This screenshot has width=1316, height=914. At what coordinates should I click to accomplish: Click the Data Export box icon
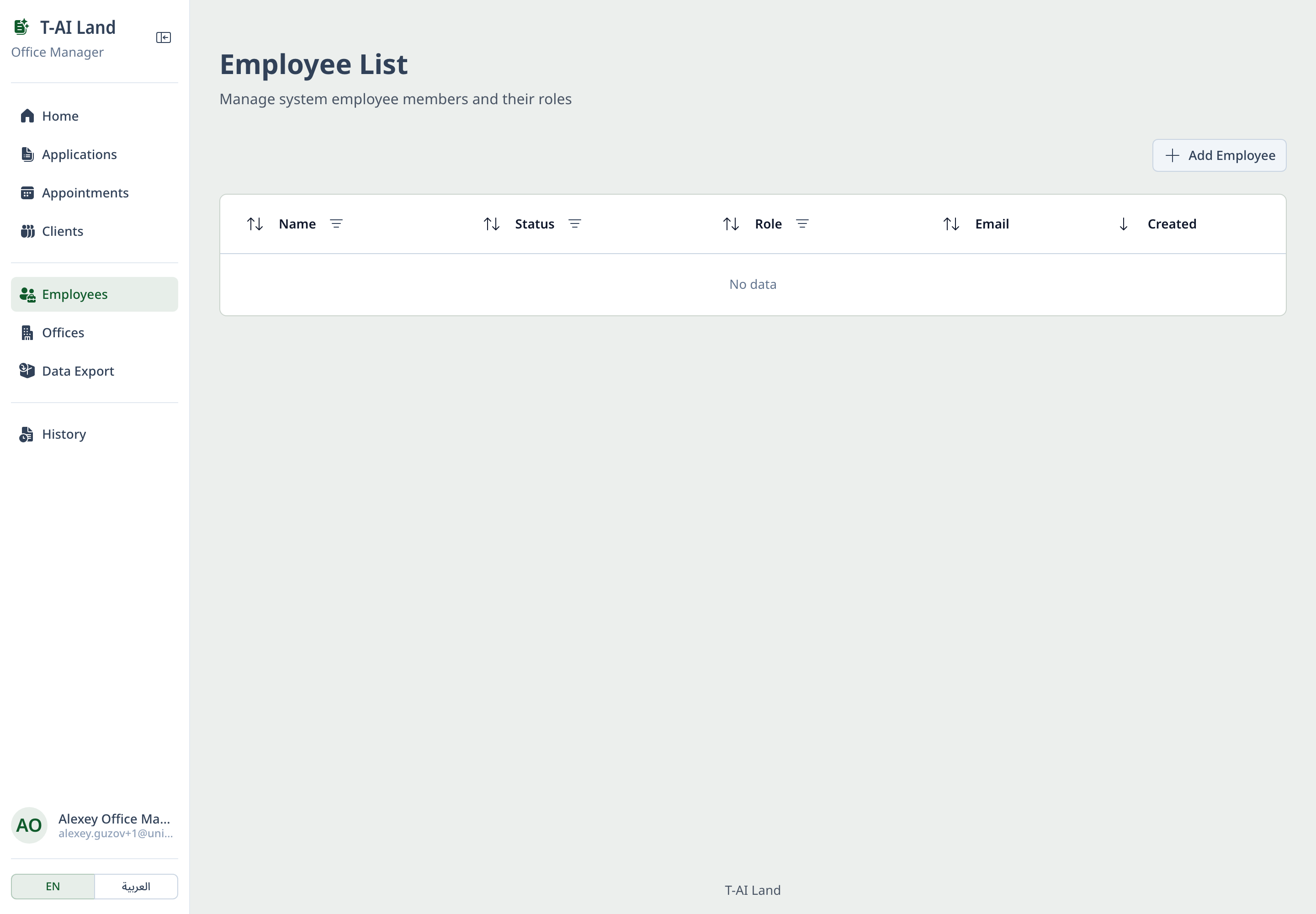point(27,371)
